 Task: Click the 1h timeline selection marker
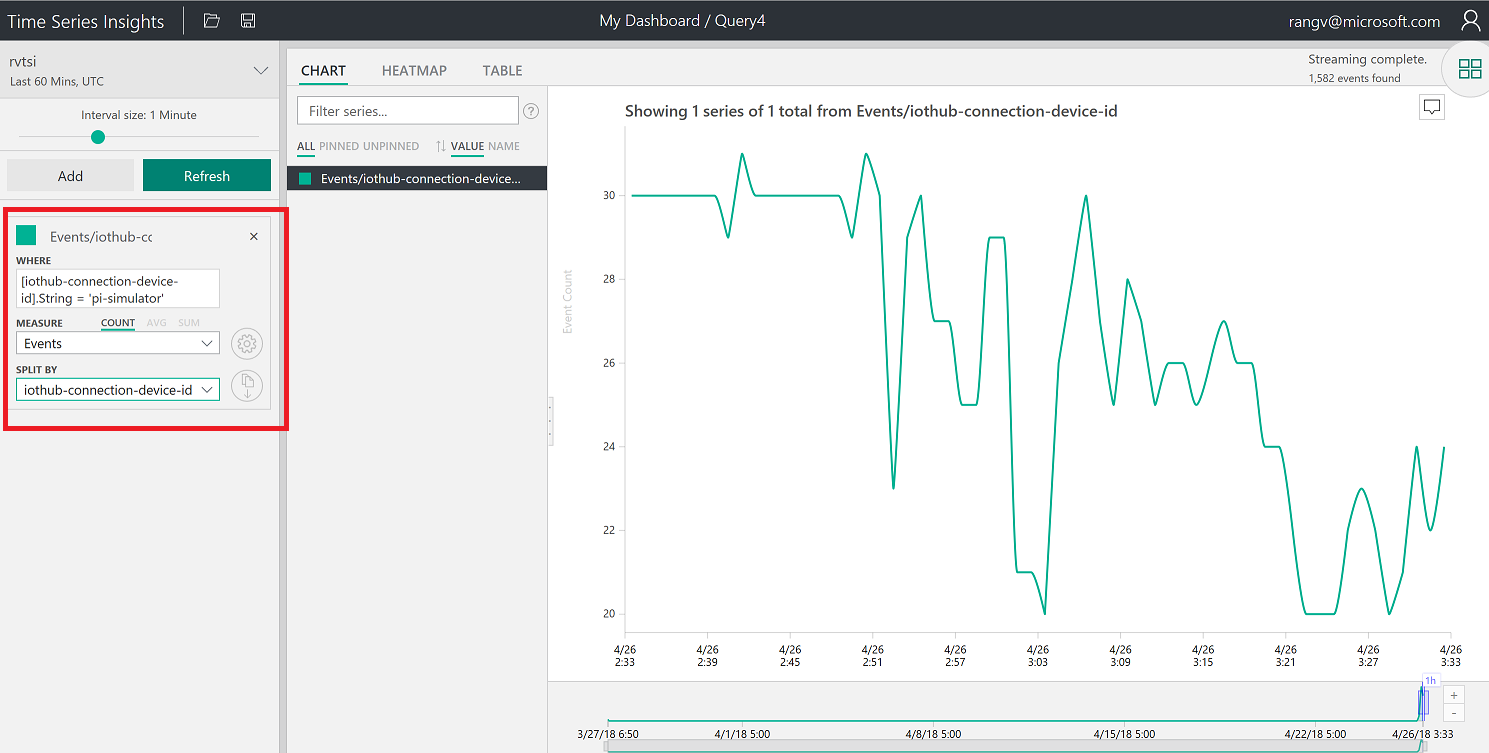[x=1430, y=681]
